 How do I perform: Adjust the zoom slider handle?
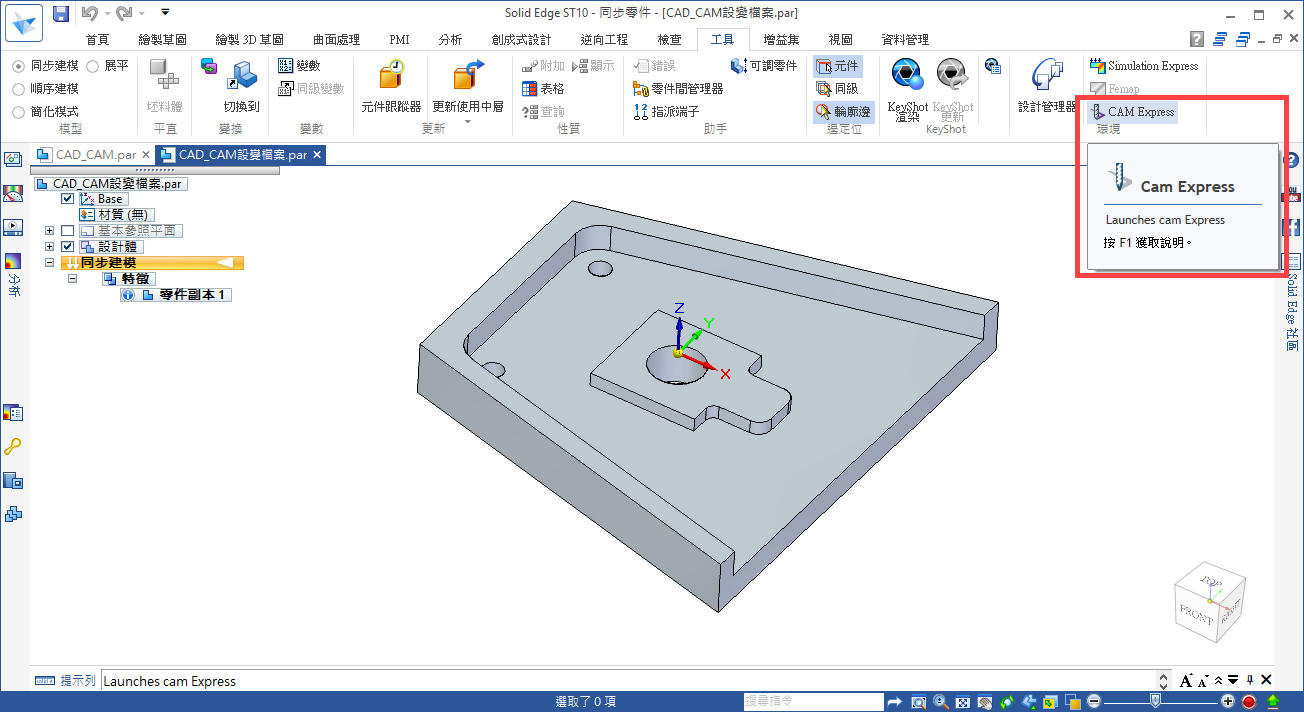[x=1157, y=702]
